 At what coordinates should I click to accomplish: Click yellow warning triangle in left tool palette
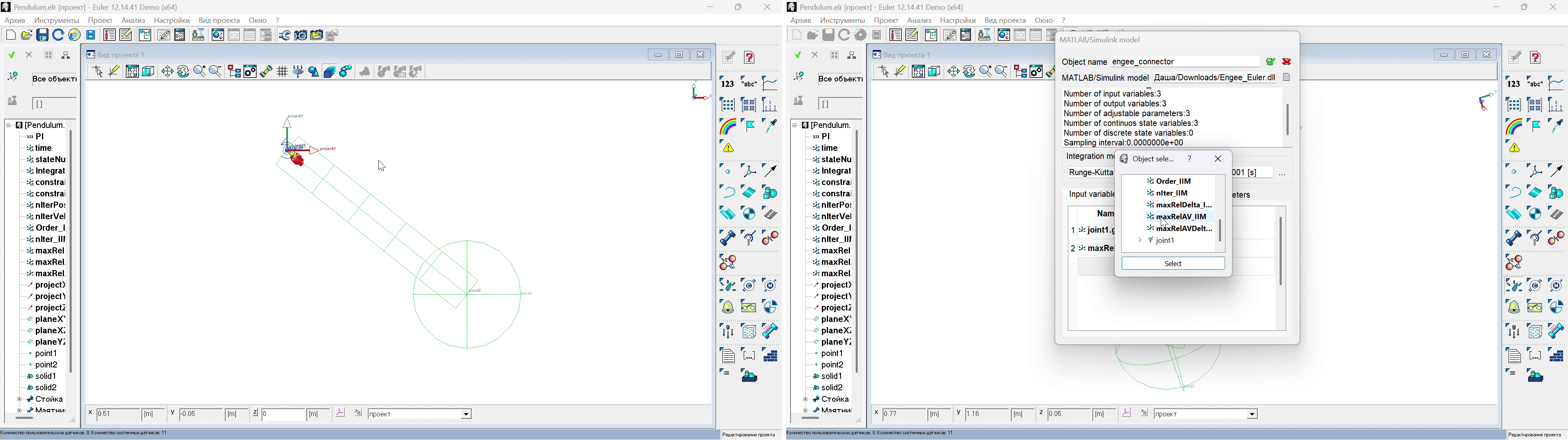coord(728,148)
